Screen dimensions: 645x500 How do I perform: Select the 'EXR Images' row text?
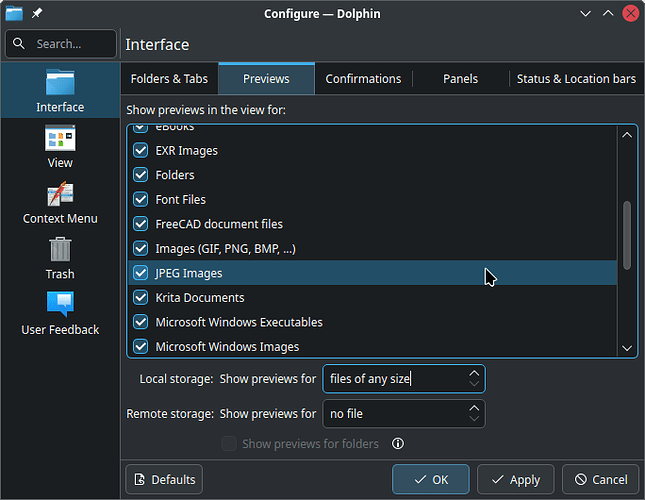[186, 150]
